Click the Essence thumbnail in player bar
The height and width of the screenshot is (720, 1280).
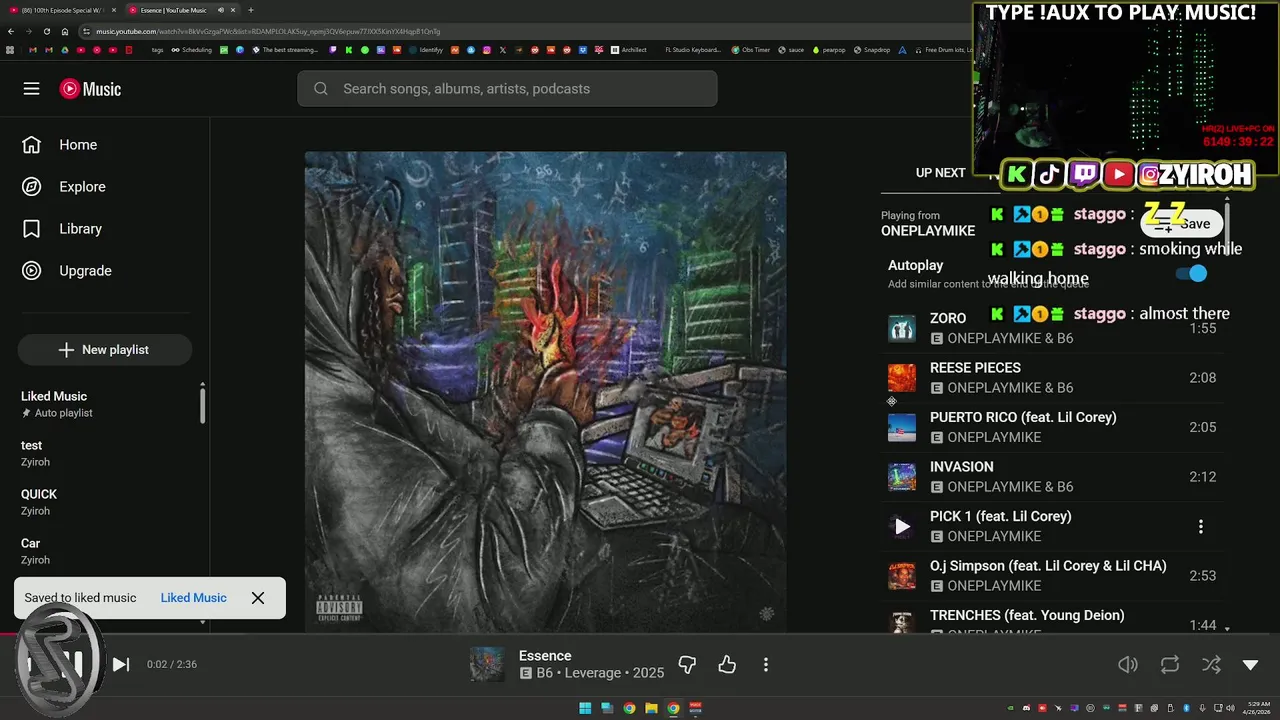click(x=487, y=665)
